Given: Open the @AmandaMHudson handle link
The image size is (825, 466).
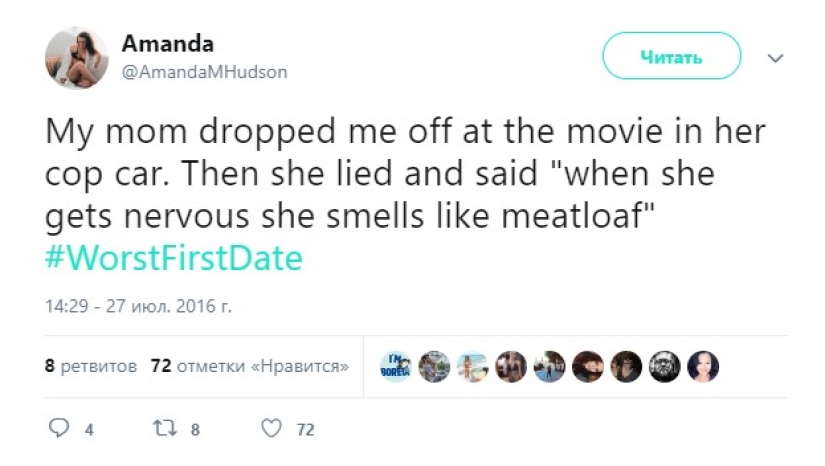Looking at the screenshot, I should coord(204,72).
